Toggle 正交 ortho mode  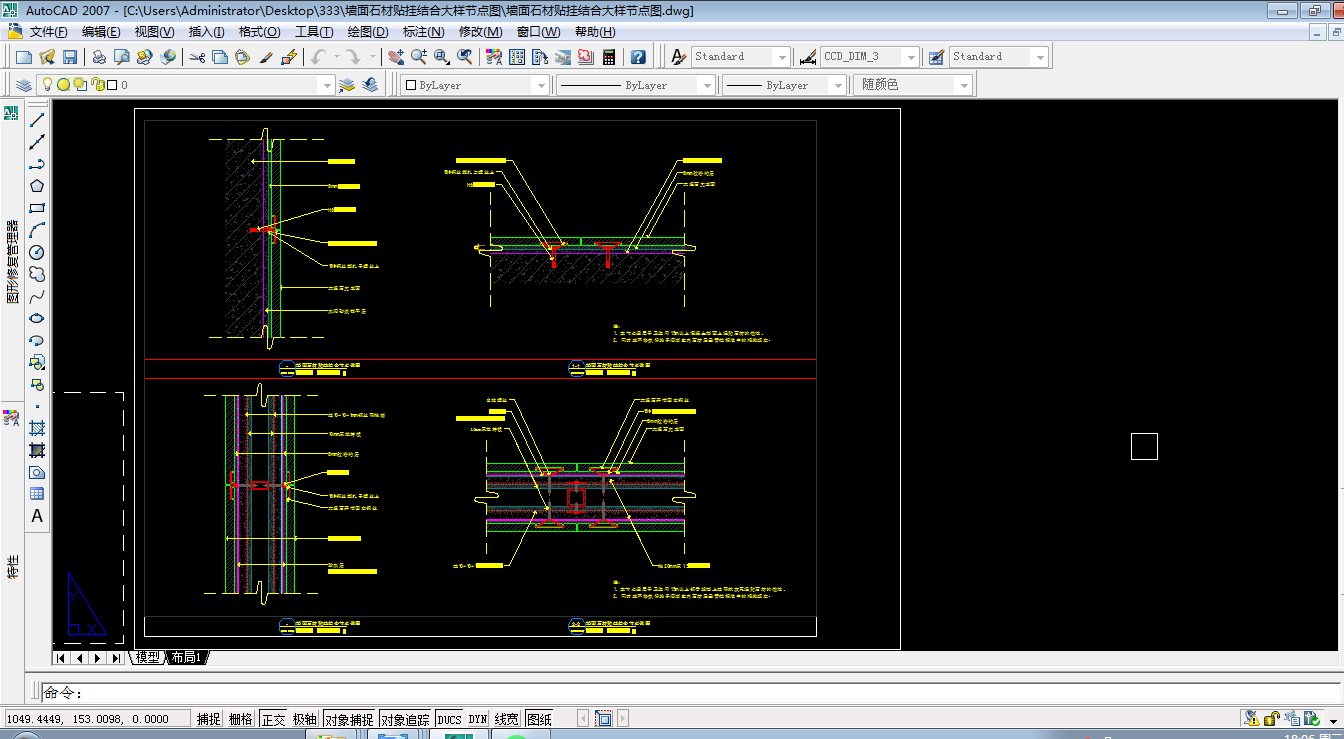pos(273,718)
